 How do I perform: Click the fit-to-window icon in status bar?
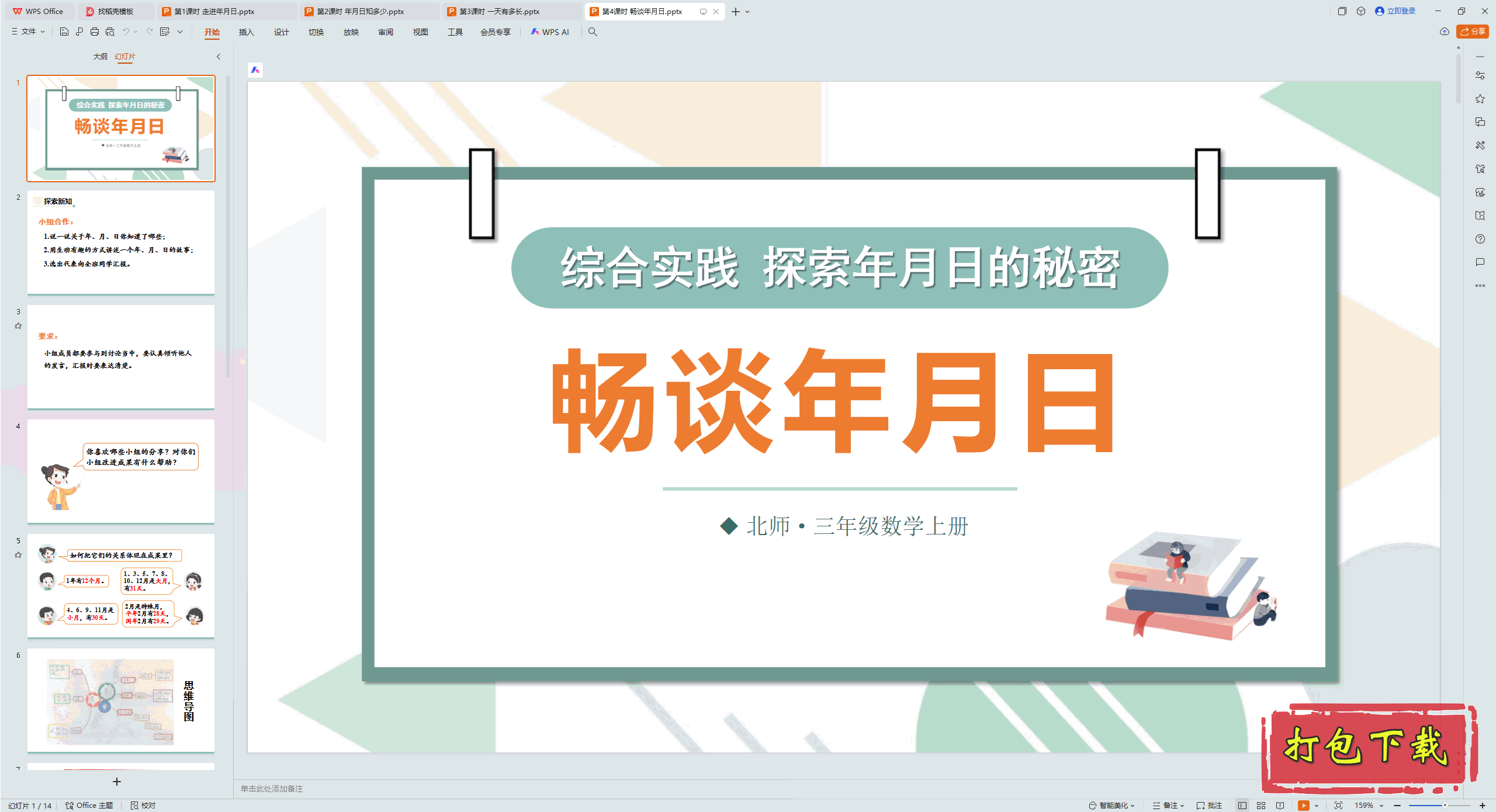pyautogui.click(x=1338, y=805)
